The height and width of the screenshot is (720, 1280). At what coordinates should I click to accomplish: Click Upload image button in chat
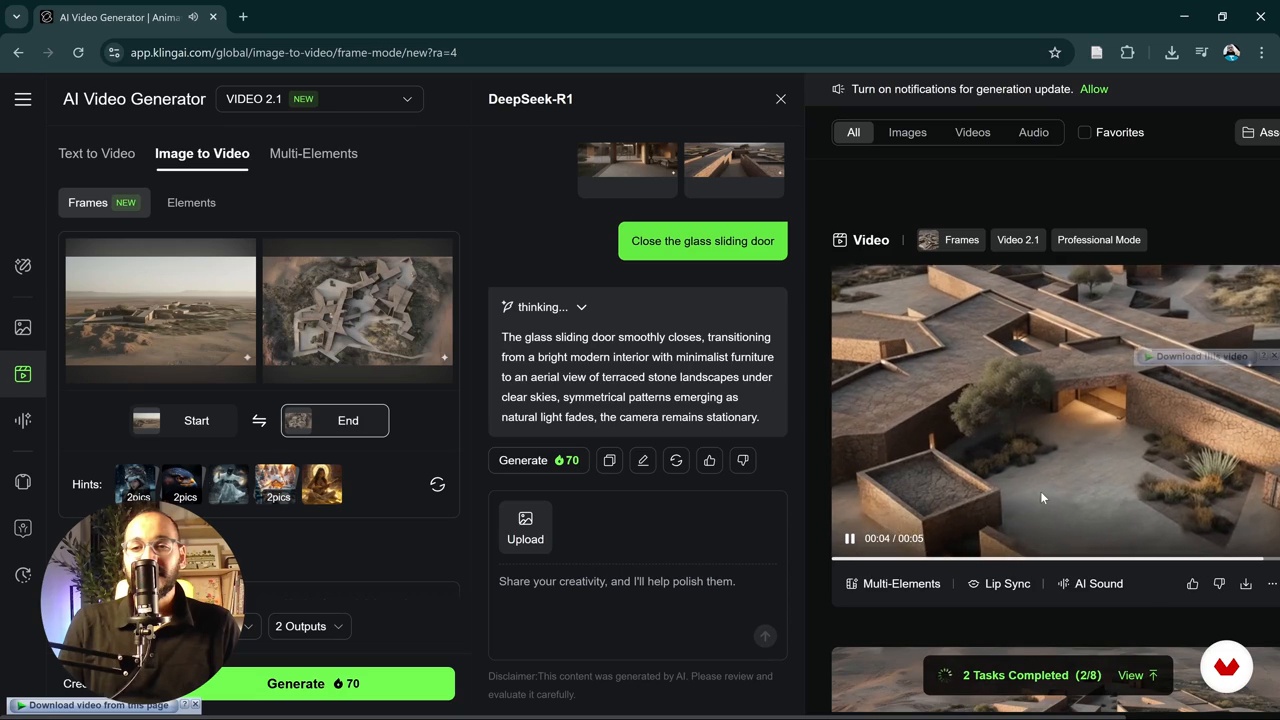coord(525,527)
